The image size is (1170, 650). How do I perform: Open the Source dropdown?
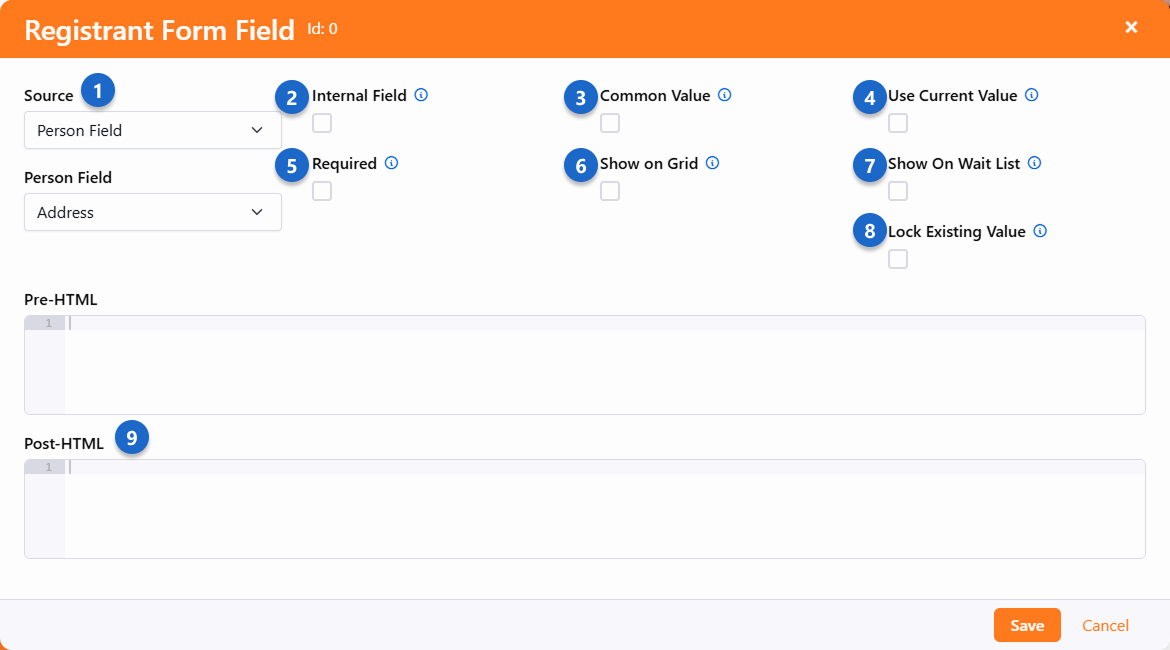(152, 130)
